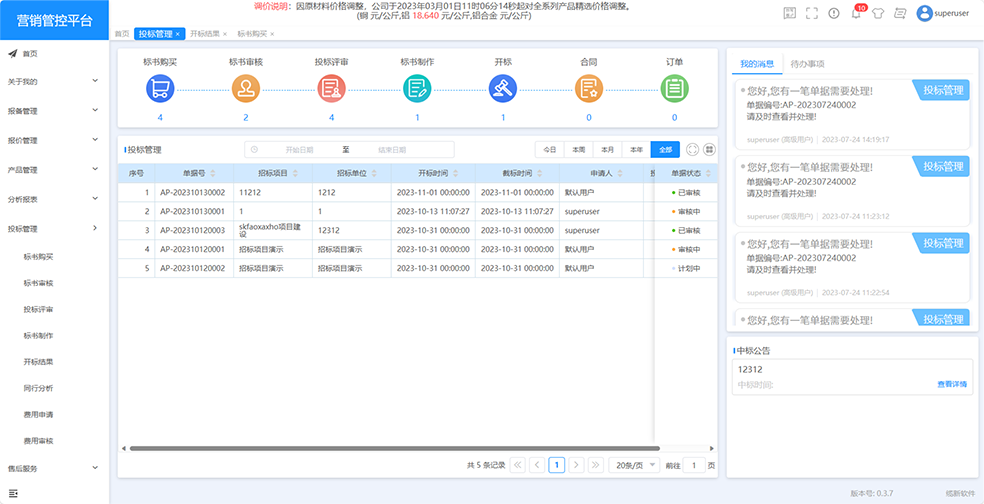Click the 标书审核 stamp icon
This screenshot has height=504, width=984.
[246, 88]
